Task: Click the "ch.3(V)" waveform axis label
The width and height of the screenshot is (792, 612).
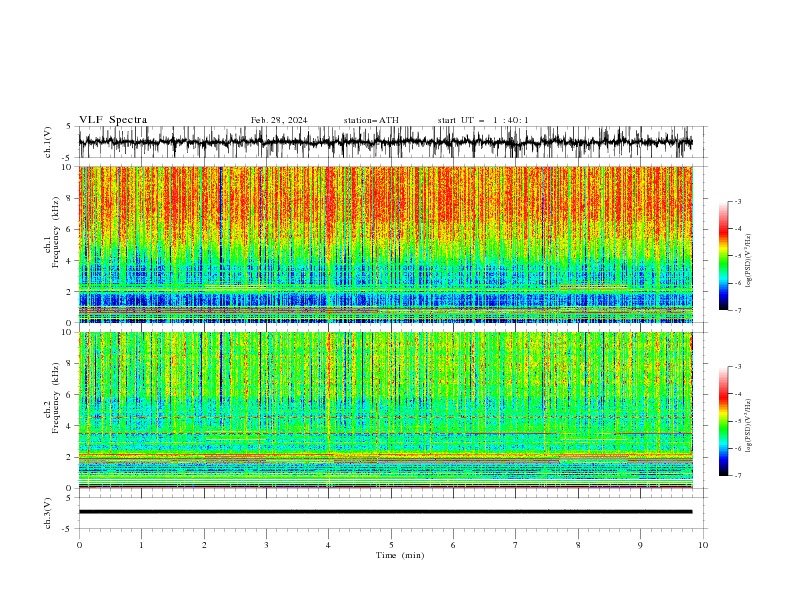Action: click(48, 514)
